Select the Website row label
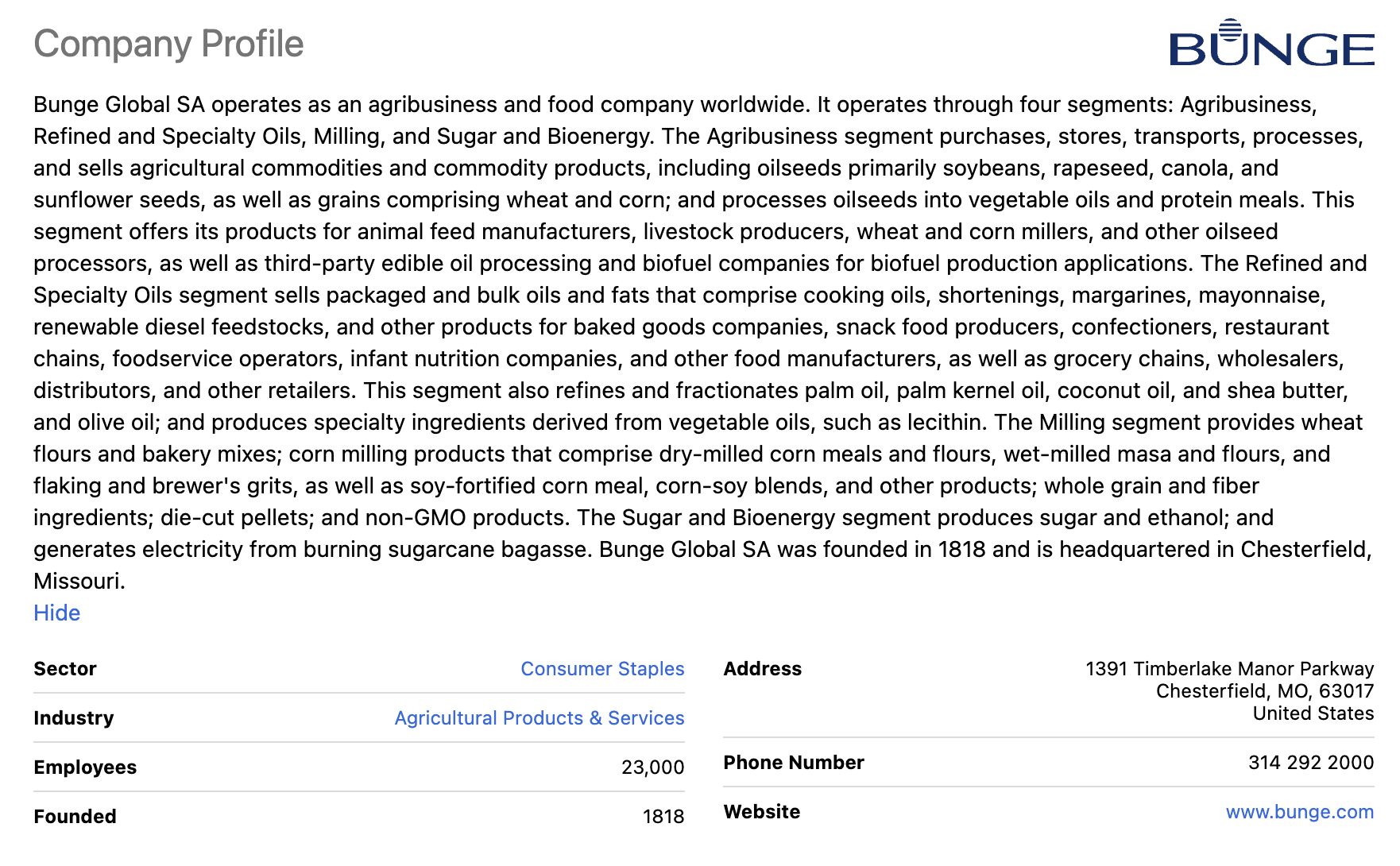Screen dimensions: 1400x866 point(761,812)
